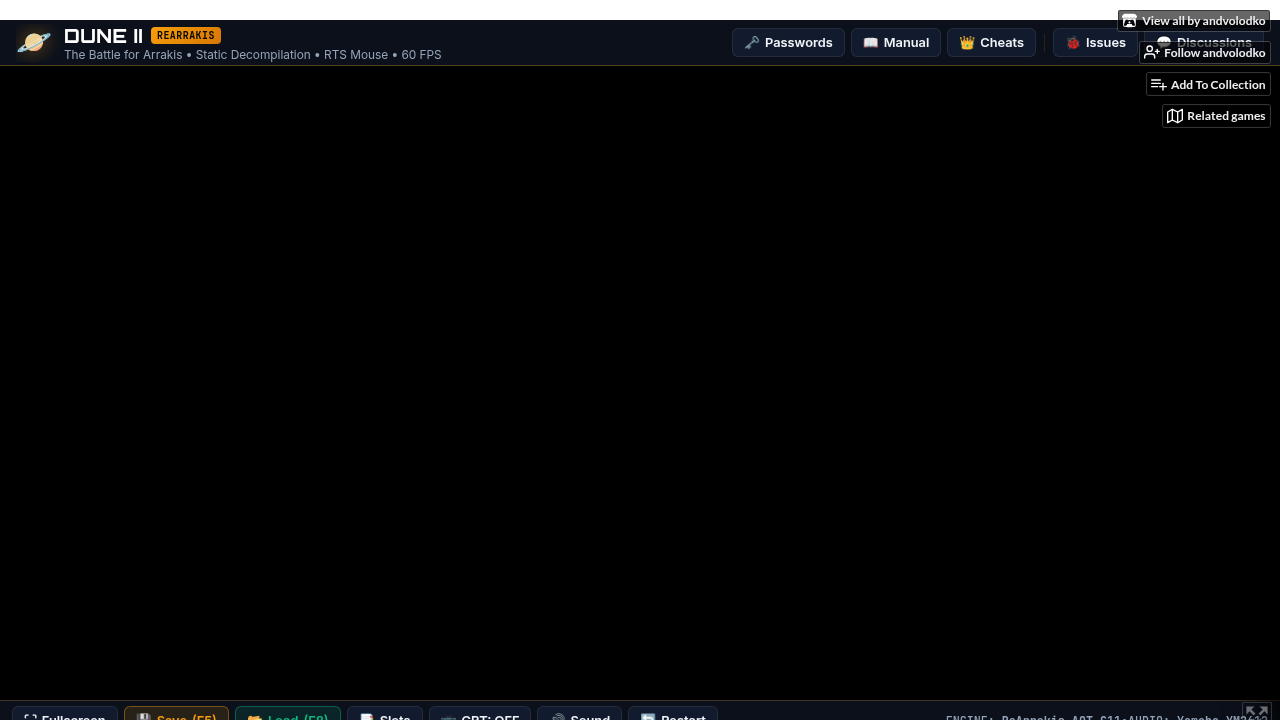Toggle Fullscreen from bottom bar
The height and width of the screenshot is (720, 1280).
(65, 714)
